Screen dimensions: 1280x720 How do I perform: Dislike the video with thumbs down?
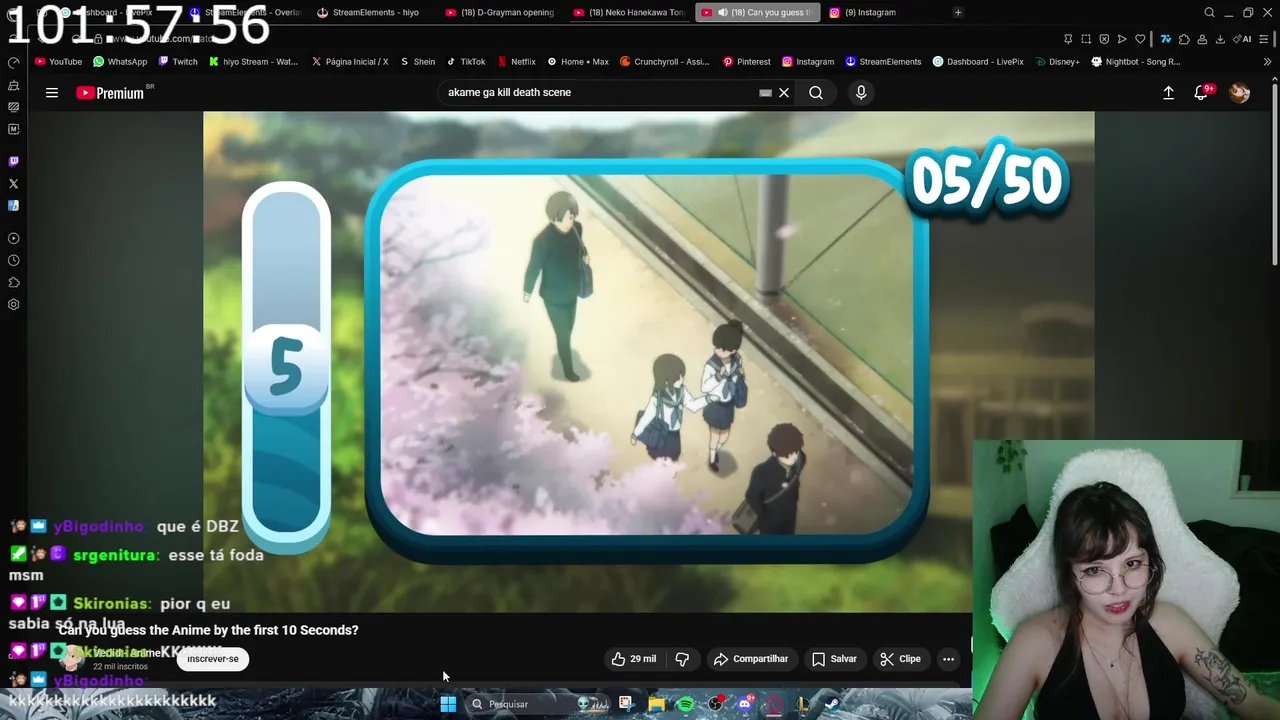coord(682,659)
